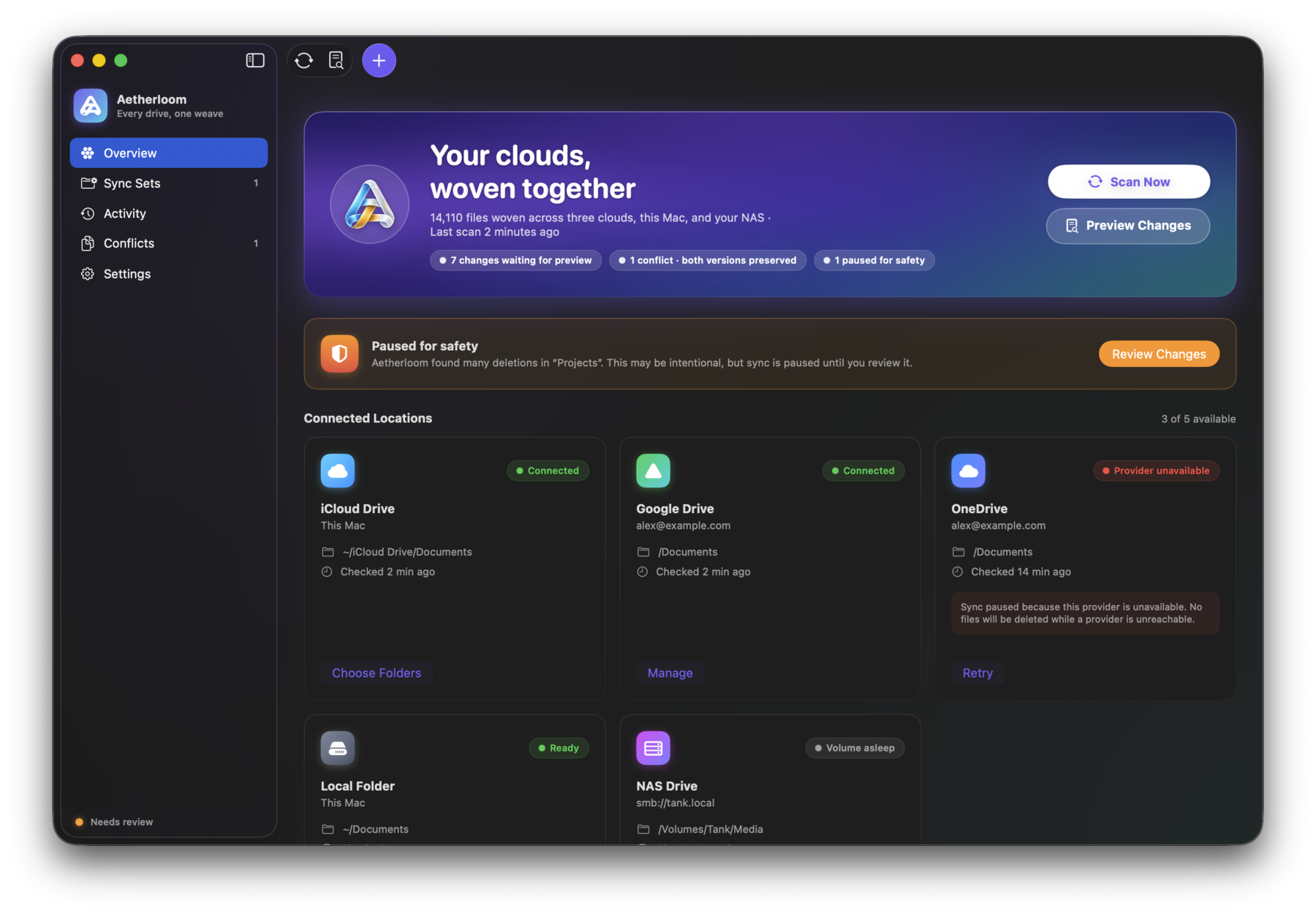Click the Sync Sets folder icon

click(x=88, y=183)
